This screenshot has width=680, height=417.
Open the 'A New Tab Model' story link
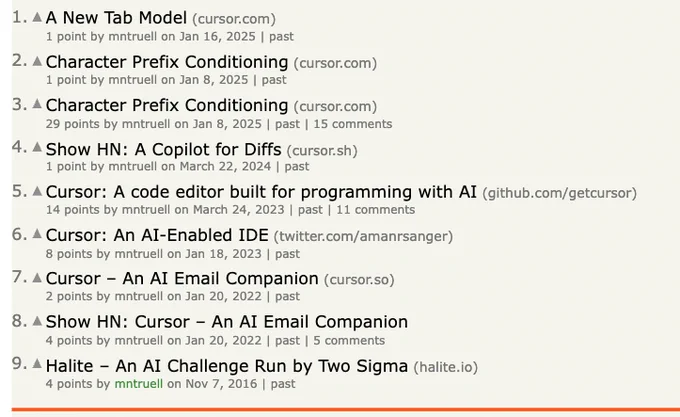pos(116,18)
